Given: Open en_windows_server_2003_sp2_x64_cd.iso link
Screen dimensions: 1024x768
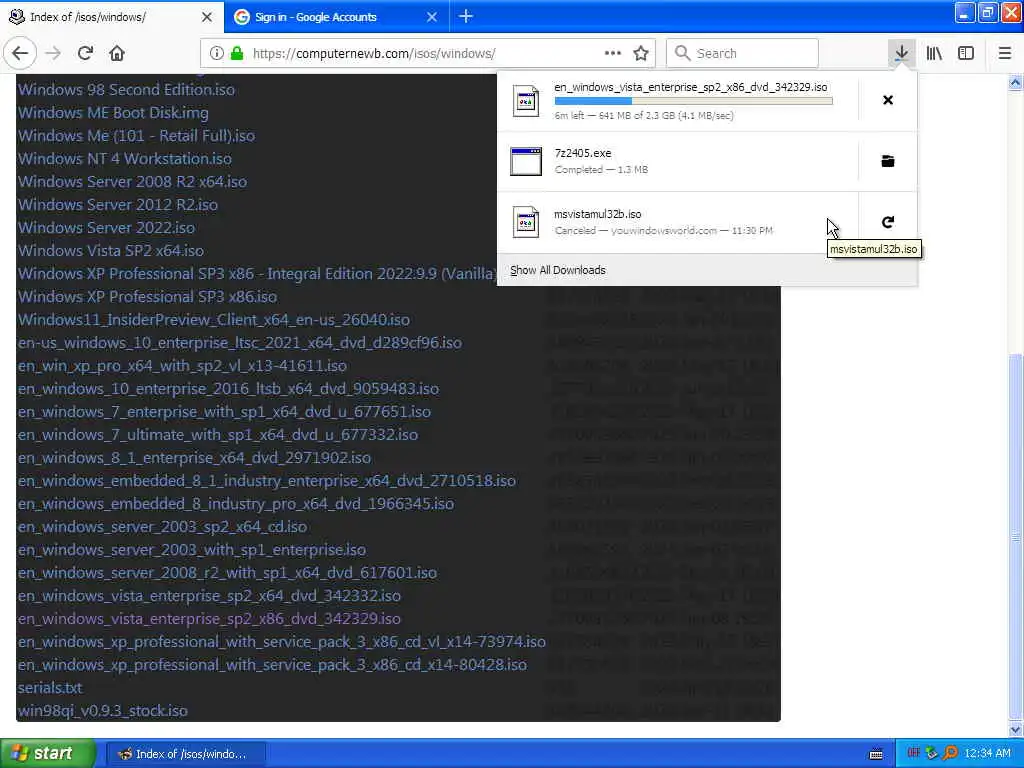Looking at the screenshot, I should point(162,527).
